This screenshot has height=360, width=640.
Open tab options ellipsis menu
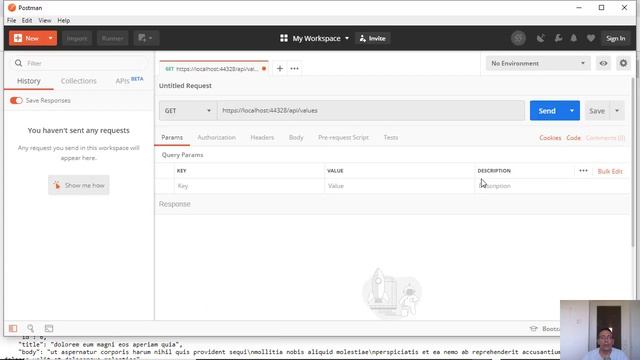[294, 69]
